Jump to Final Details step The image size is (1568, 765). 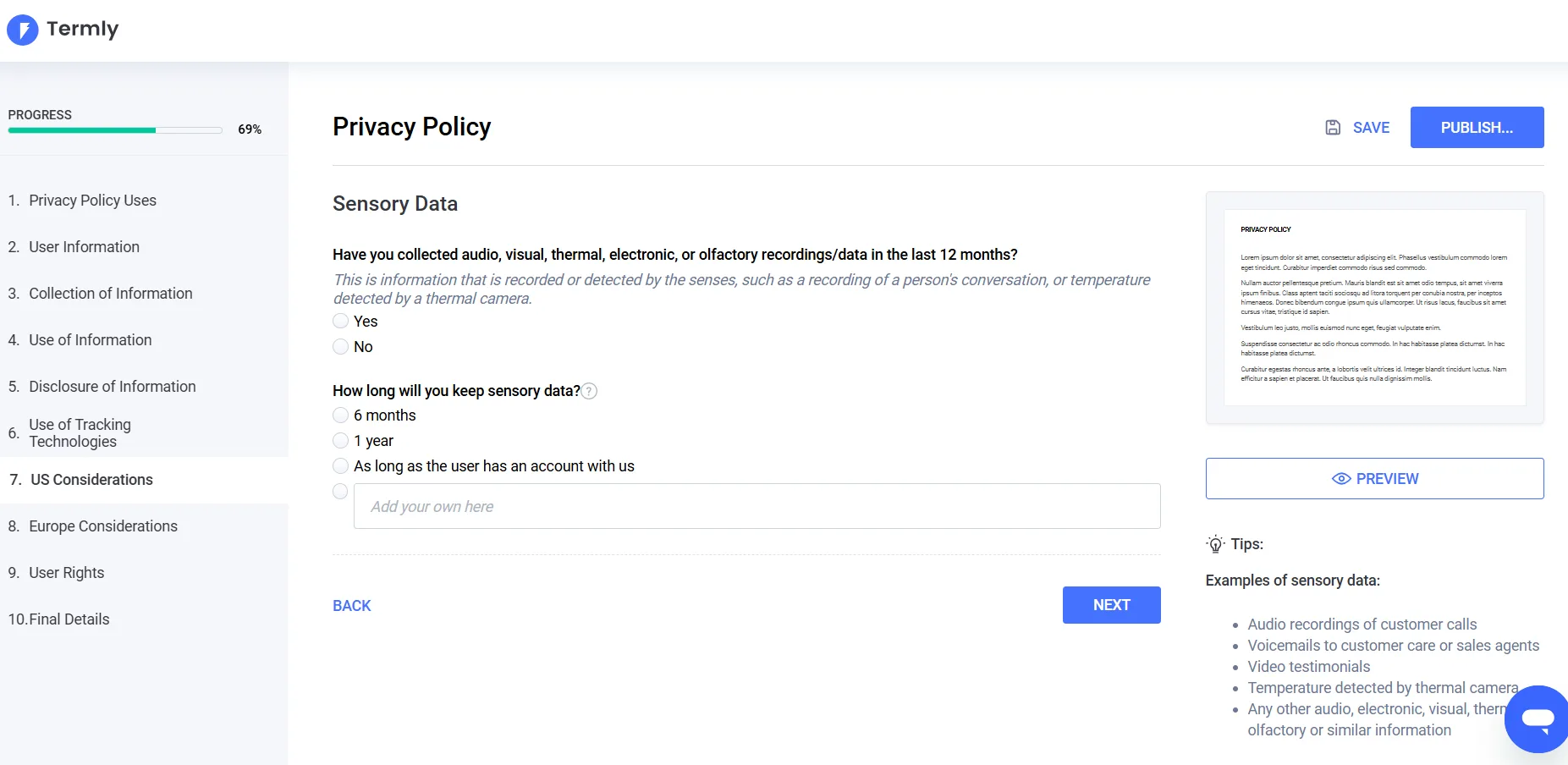click(x=69, y=619)
